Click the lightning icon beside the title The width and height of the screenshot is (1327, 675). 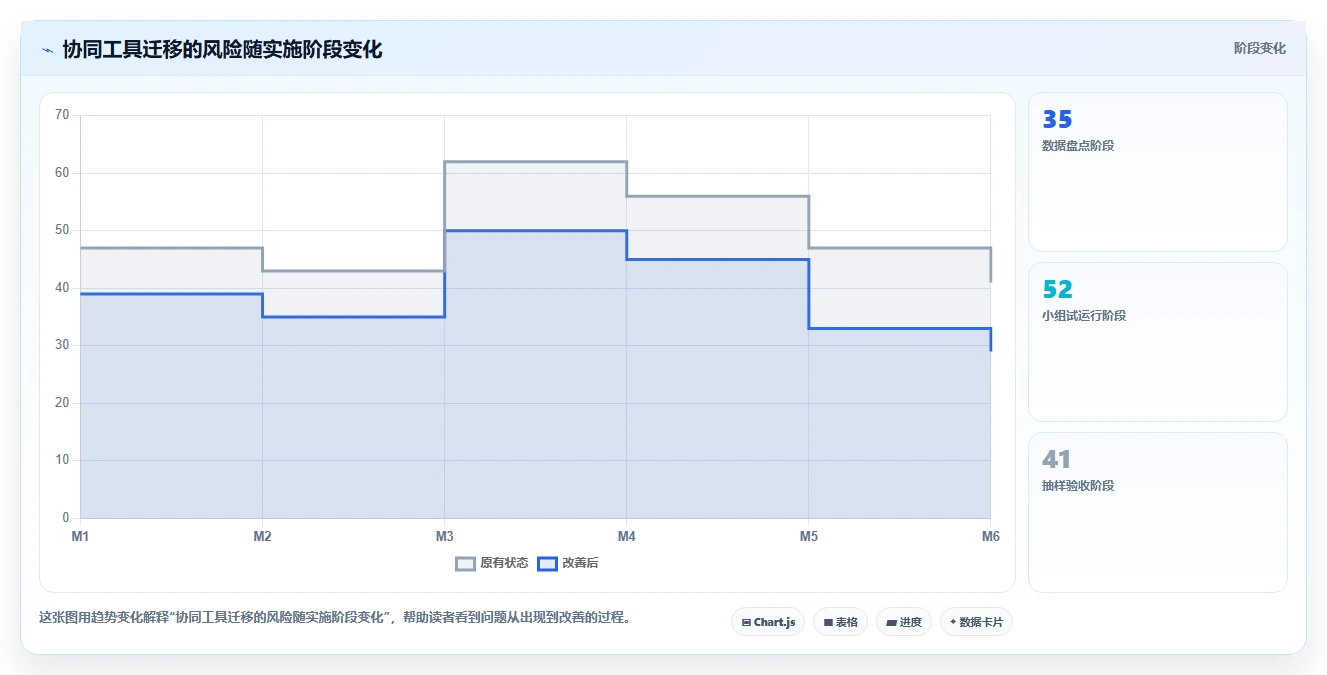point(47,50)
